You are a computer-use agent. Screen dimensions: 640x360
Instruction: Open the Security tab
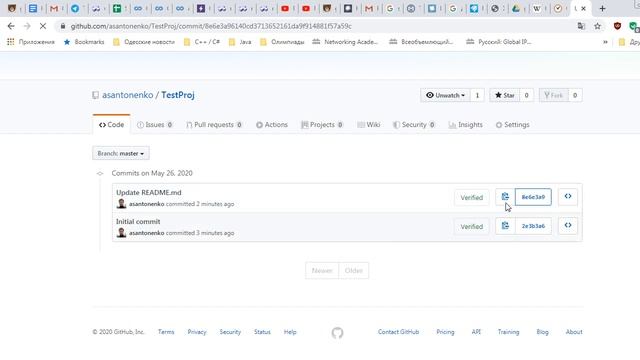tap(414, 124)
